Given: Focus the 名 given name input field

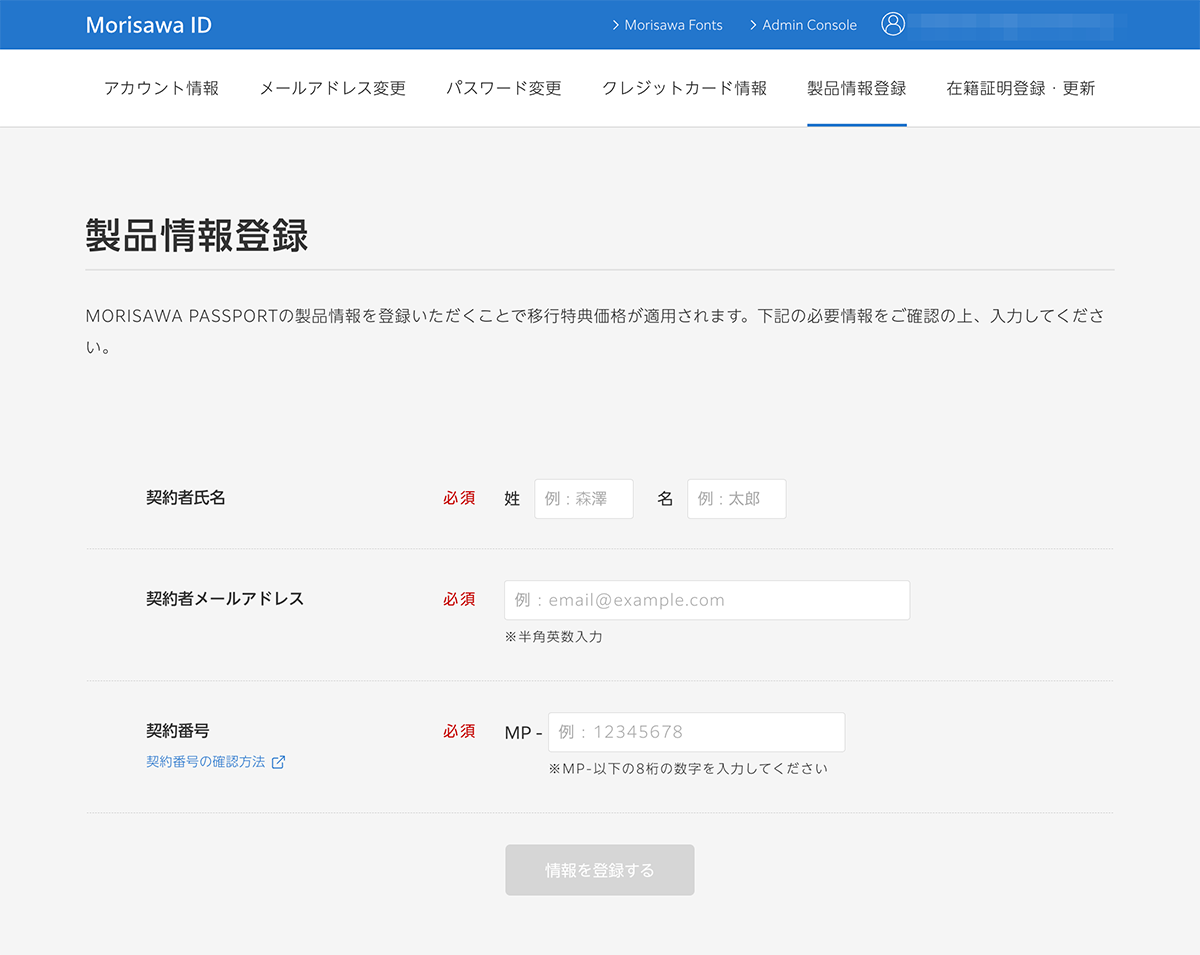Looking at the screenshot, I should click(737, 499).
